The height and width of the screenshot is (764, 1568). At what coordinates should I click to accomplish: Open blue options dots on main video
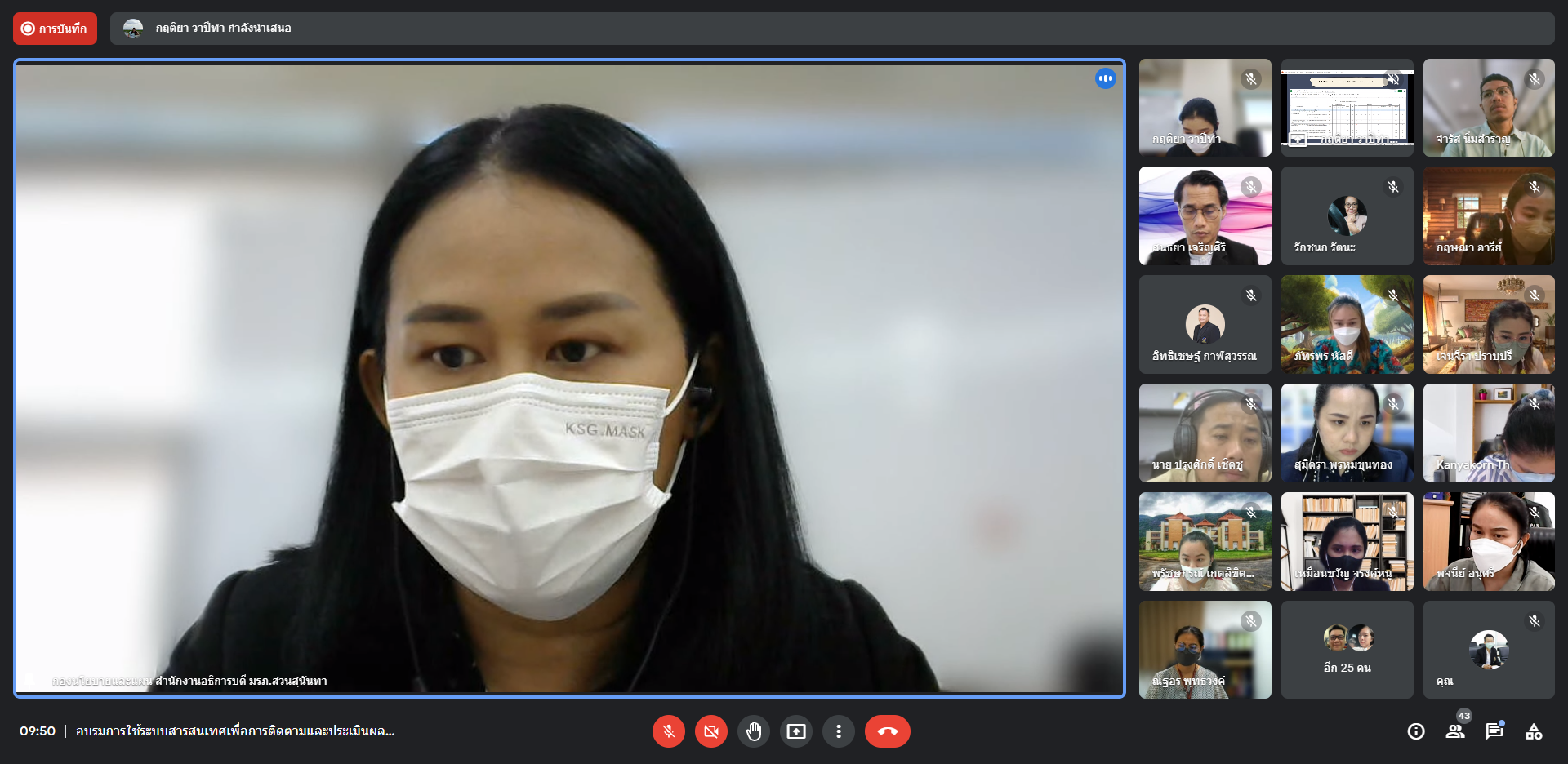1105,78
